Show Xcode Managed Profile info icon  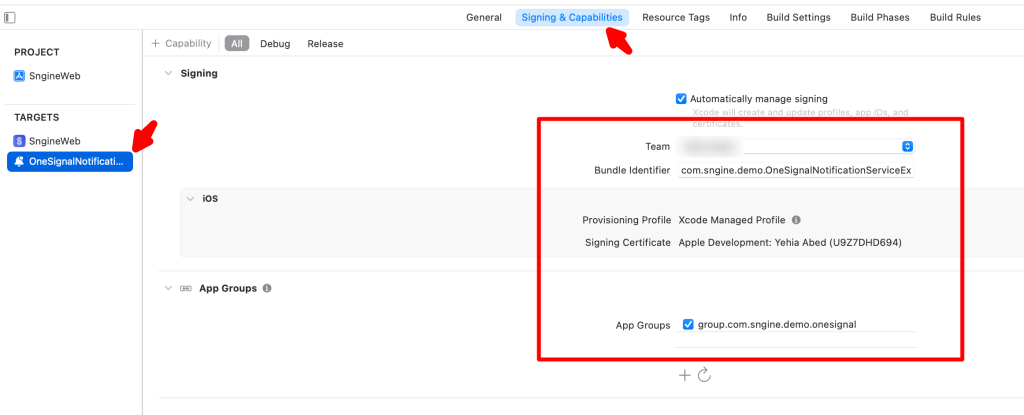pyautogui.click(x=796, y=220)
